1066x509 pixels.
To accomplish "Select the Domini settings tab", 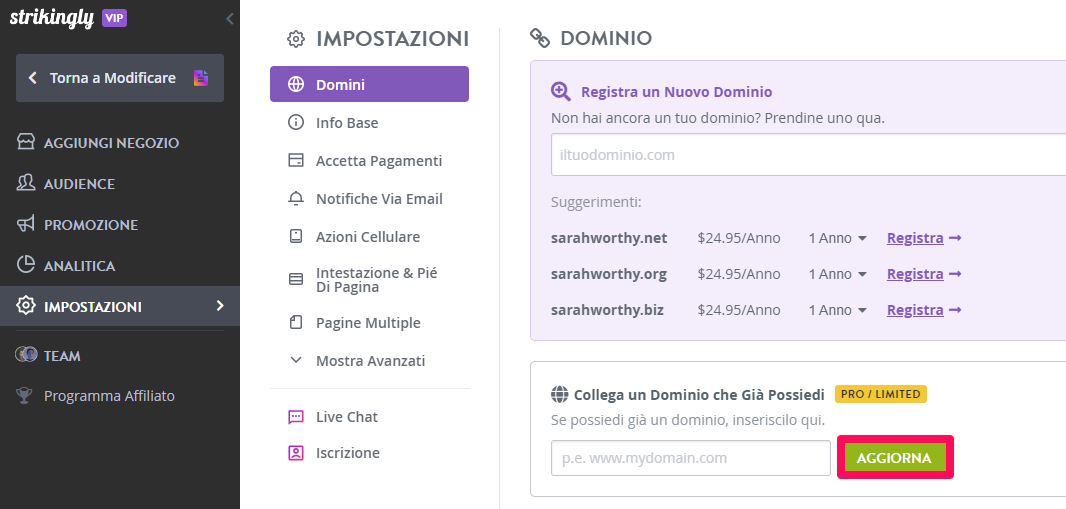I will tap(369, 84).
